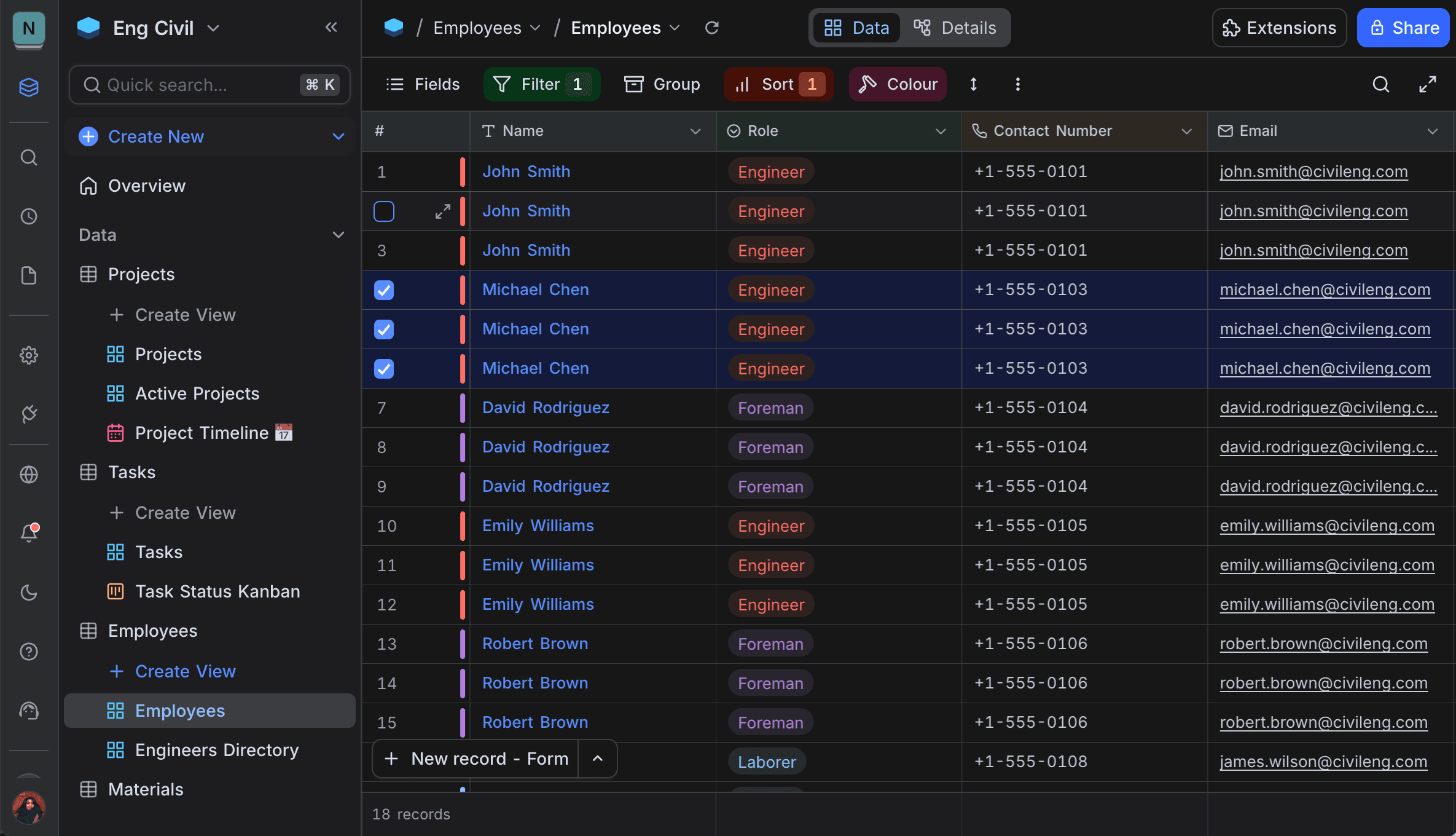Open john.smith@civileng.com email link
The width and height of the screenshot is (1456, 836).
(x=1313, y=172)
